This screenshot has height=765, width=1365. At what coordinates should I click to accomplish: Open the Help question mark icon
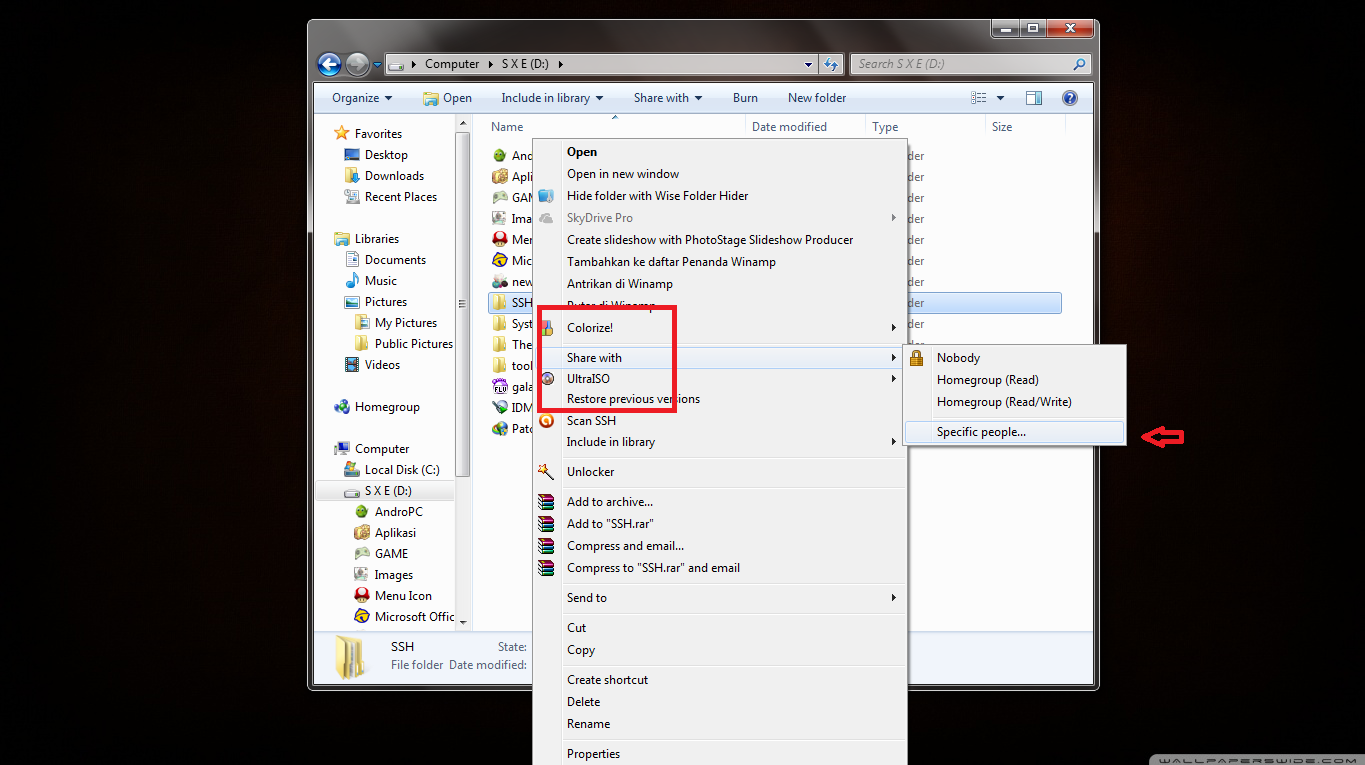(x=1069, y=98)
